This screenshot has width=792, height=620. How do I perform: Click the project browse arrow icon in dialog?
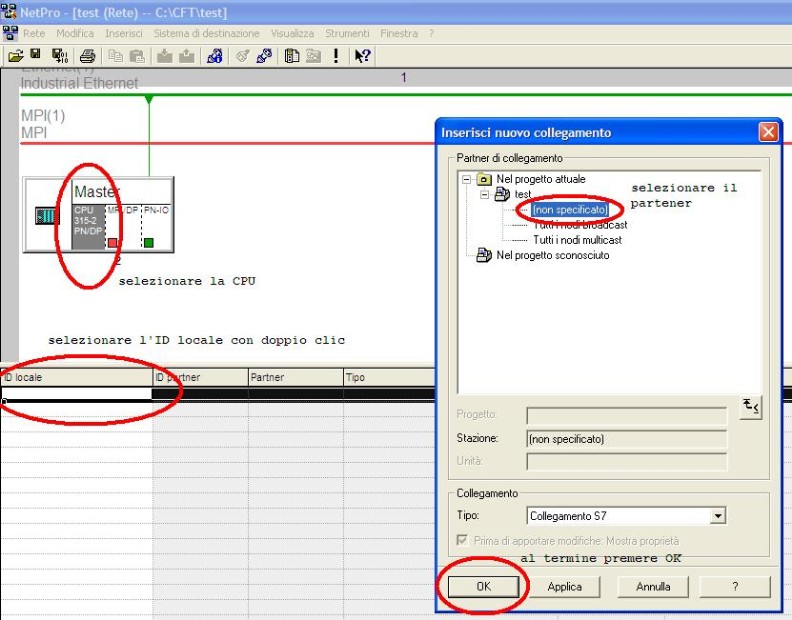pyautogui.click(x=751, y=407)
